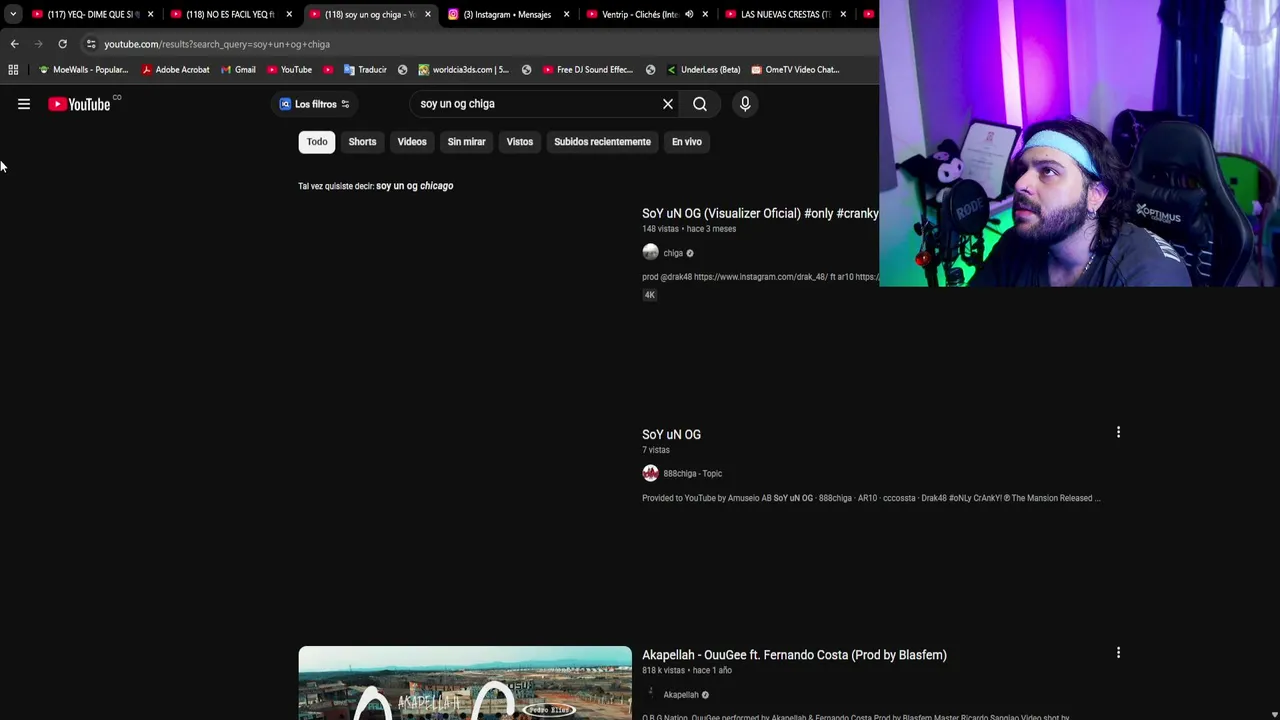Select the Sin mirar filter chip

coord(466,142)
